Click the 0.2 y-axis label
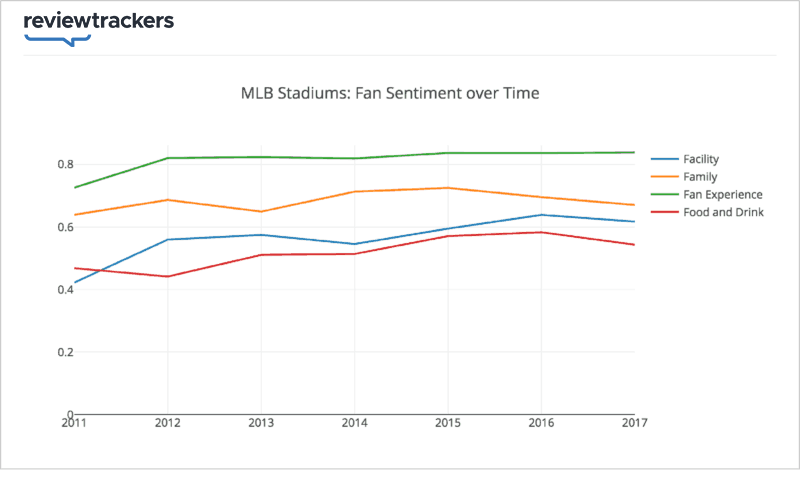The image size is (800, 490). point(65,352)
